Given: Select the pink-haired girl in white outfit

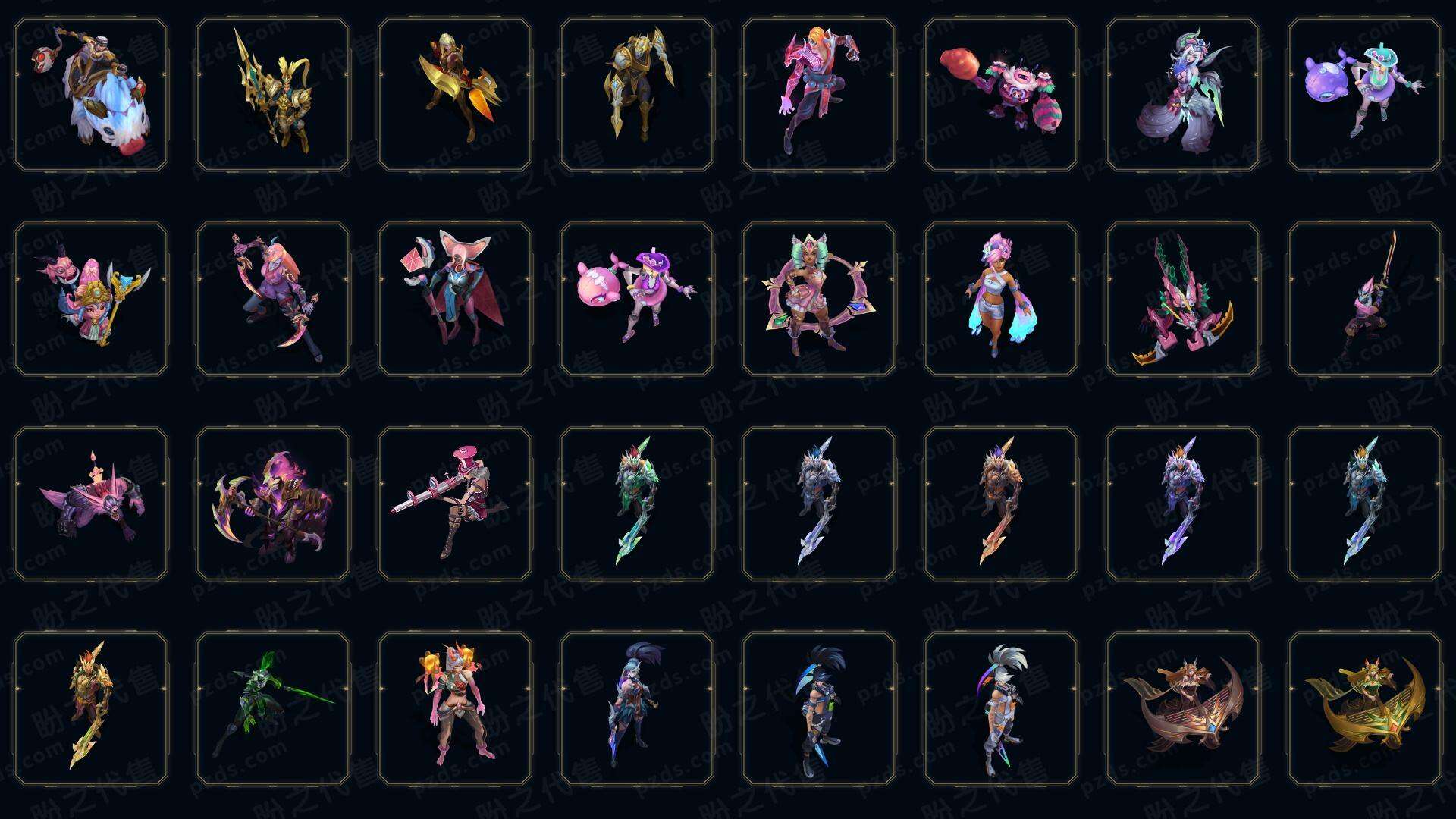Looking at the screenshot, I should click(x=1001, y=299).
